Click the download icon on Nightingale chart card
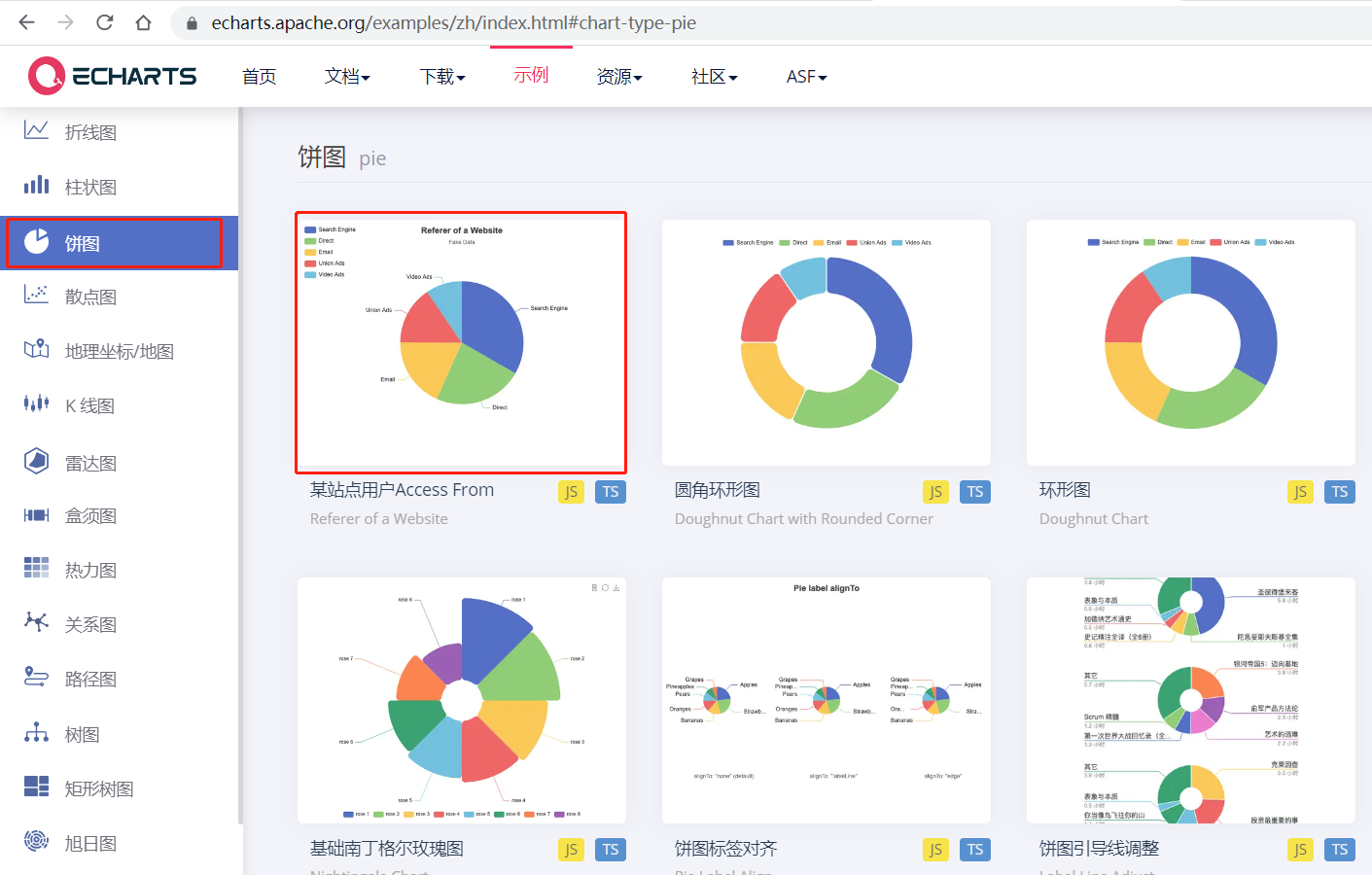This screenshot has width=1372, height=875. click(616, 587)
